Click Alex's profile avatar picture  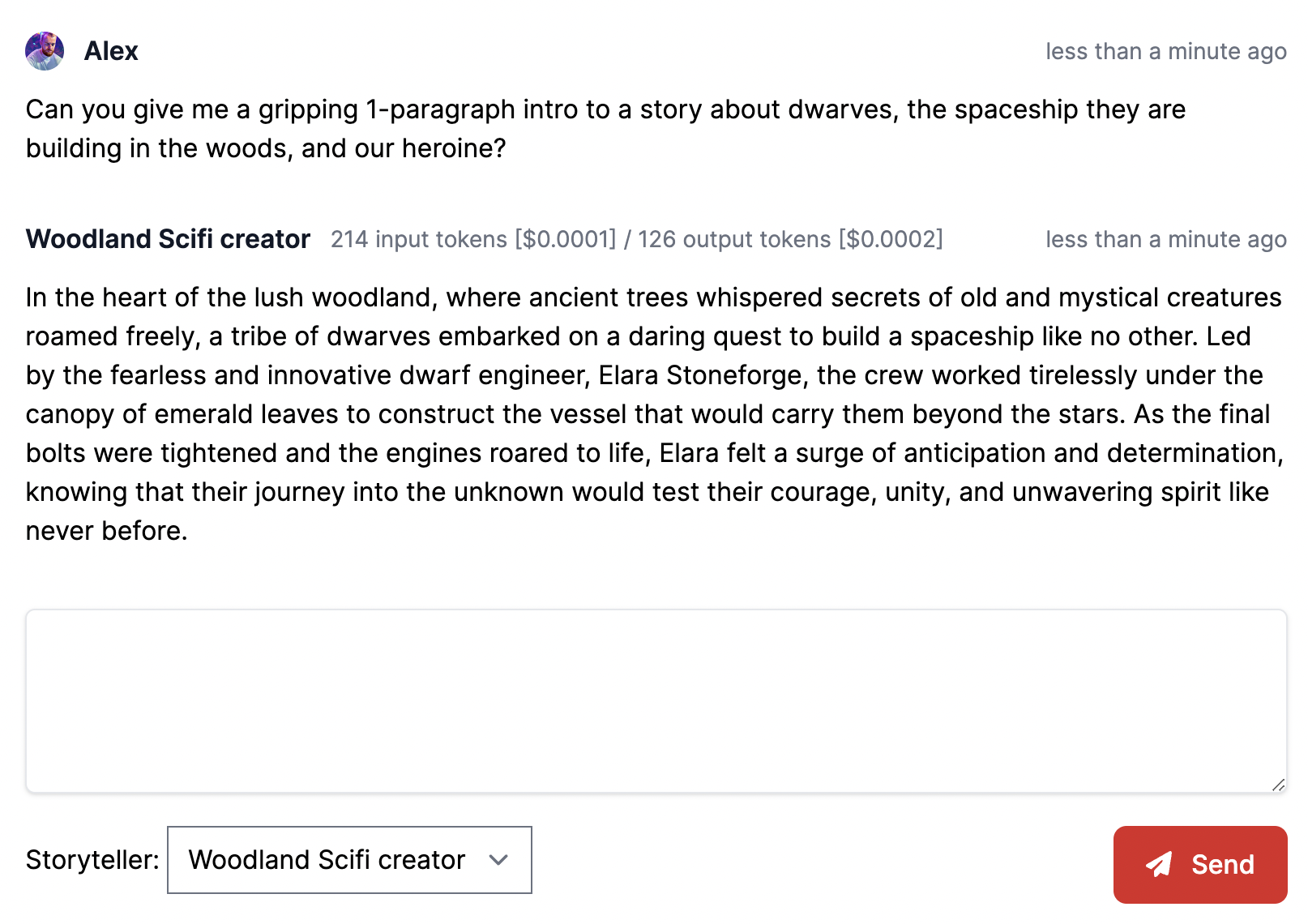coord(45,51)
